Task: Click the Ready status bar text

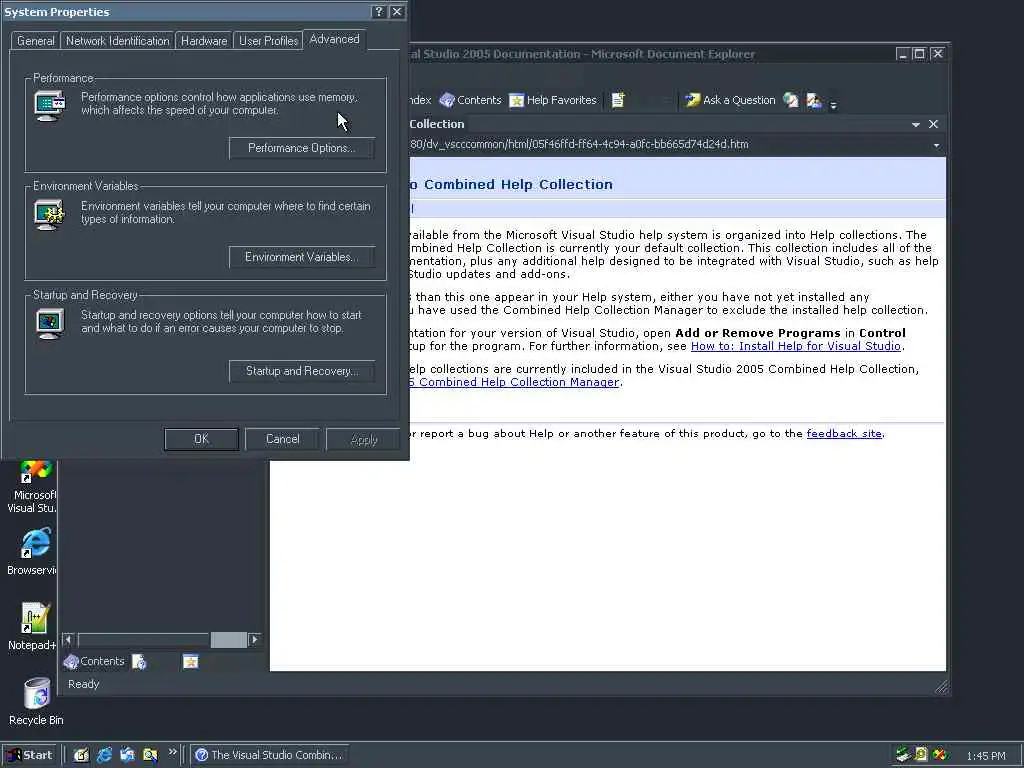Action: 84,684
